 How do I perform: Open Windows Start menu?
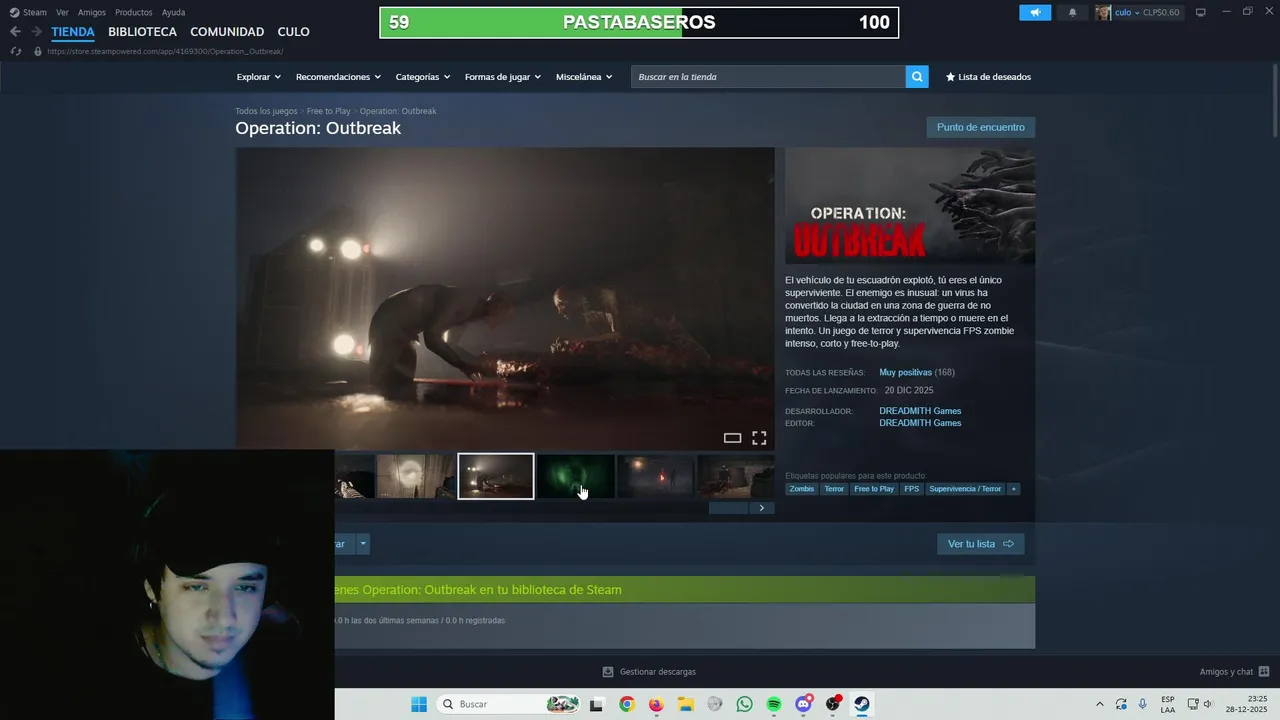[x=419, y=704]
